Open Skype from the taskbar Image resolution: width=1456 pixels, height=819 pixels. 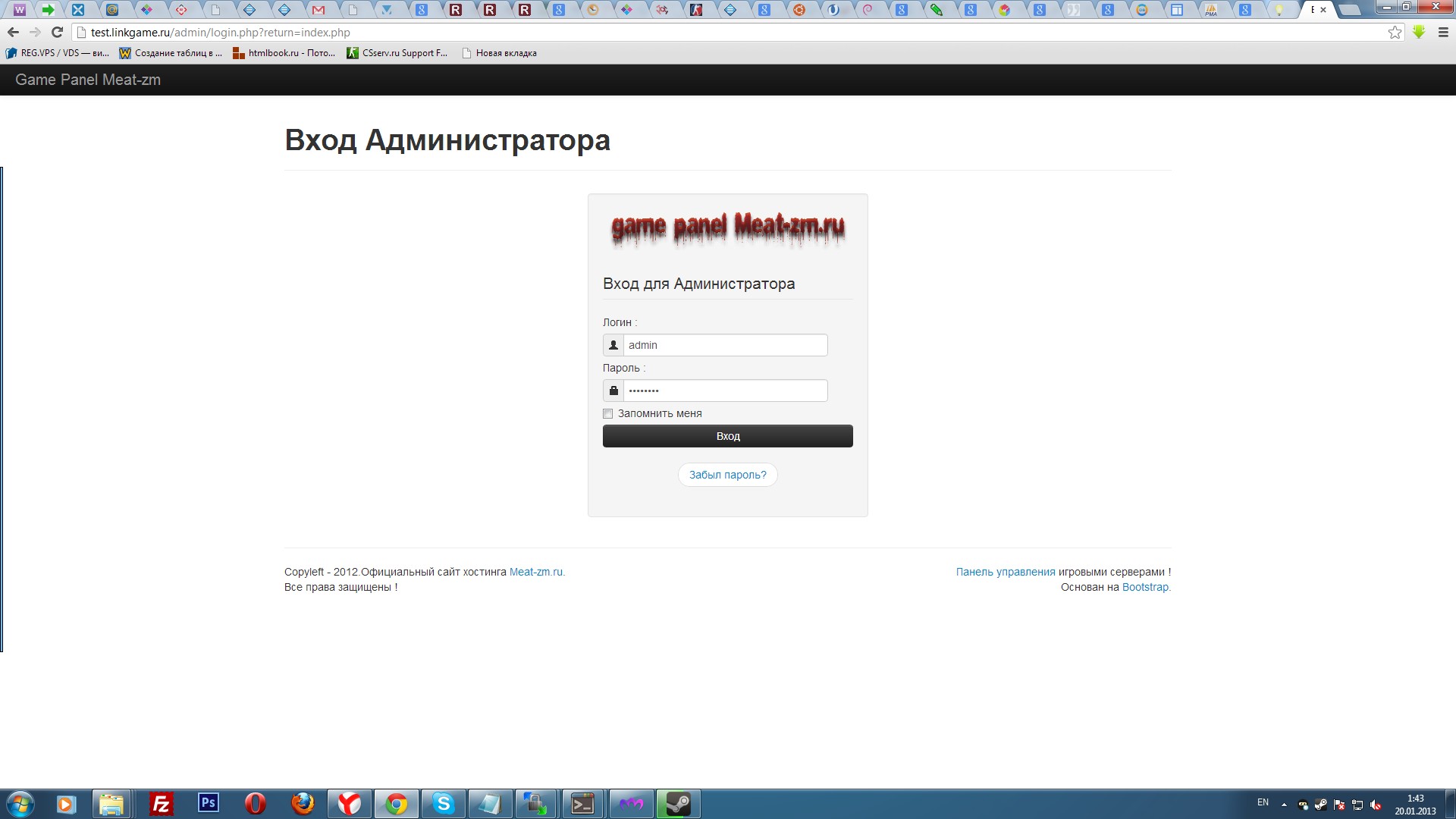(443, 804)
